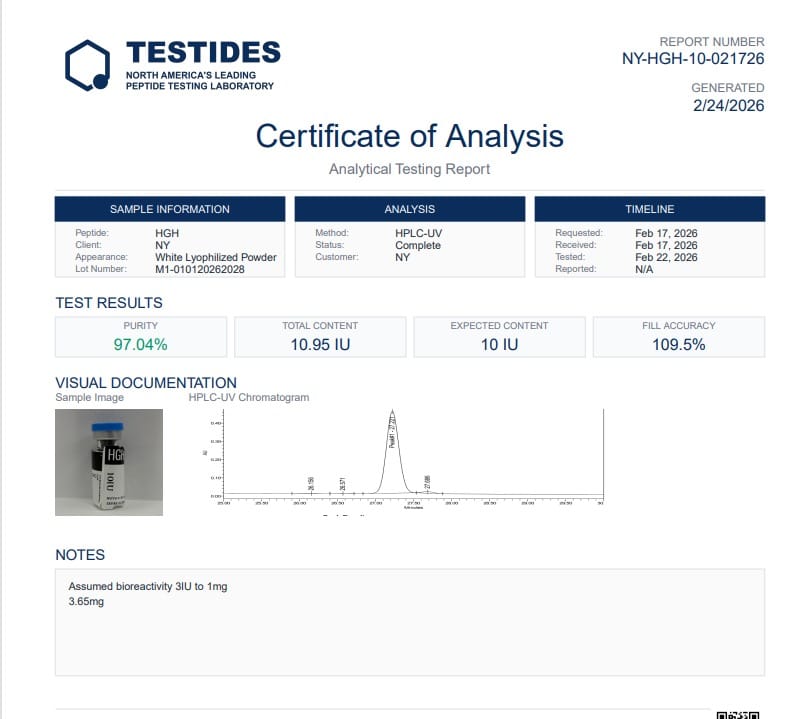Select the Analysis section header
Viewport: 810px width, 719px height.
pos(409,209)
